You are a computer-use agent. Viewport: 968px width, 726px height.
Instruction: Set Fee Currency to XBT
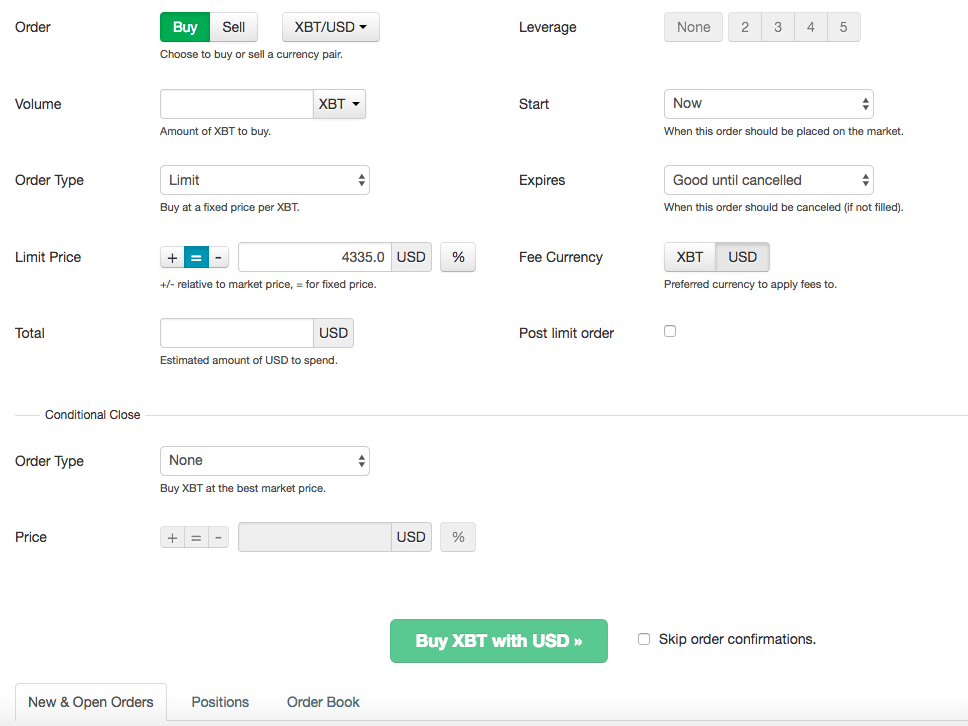tap(690, 258)
